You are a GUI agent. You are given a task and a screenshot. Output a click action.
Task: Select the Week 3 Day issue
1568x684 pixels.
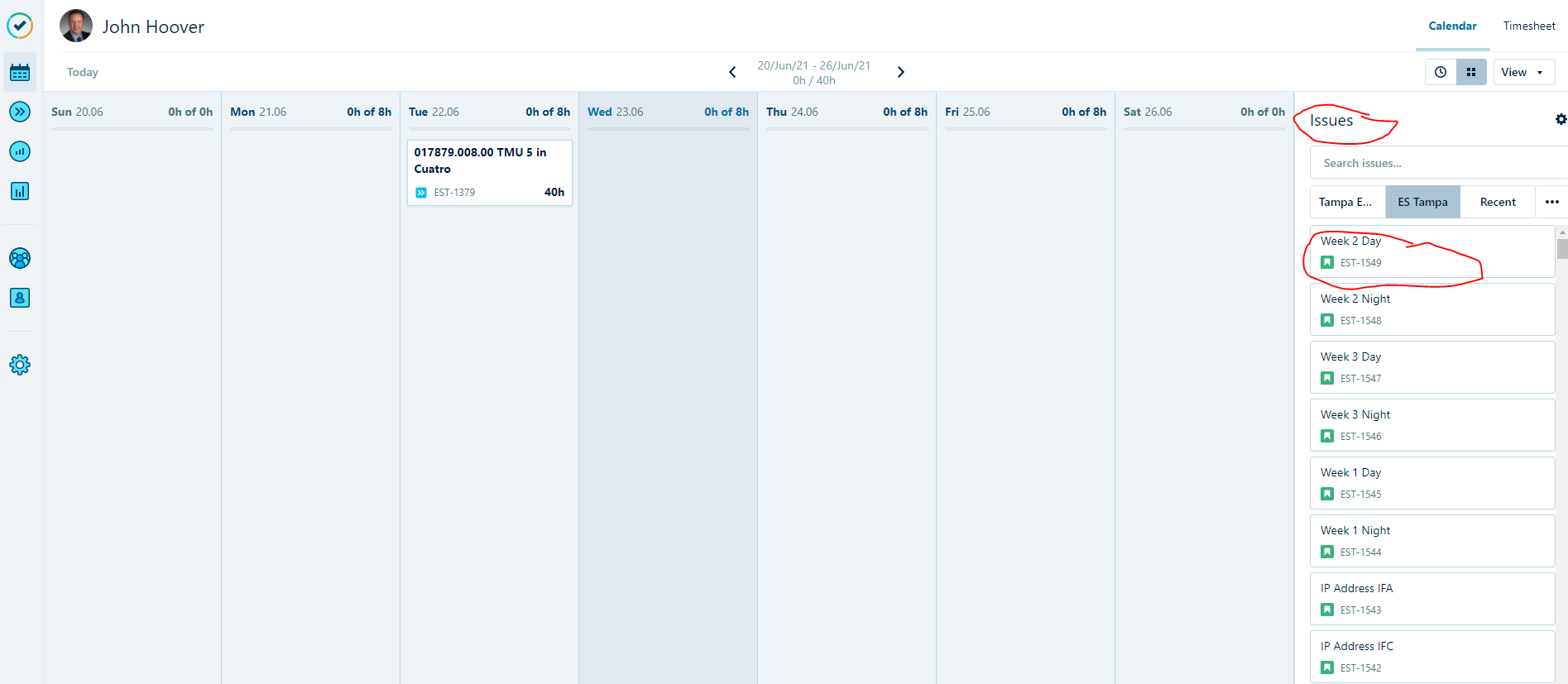[1432, 367]
